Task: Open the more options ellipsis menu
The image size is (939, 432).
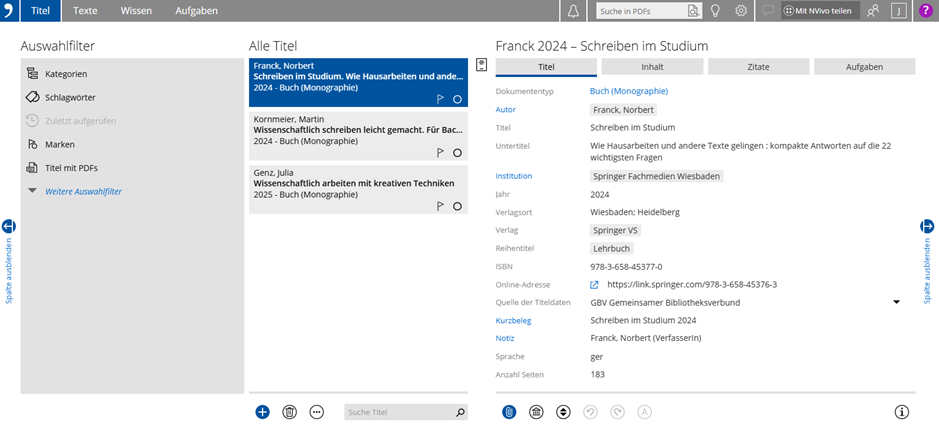Action: (317, 411)
